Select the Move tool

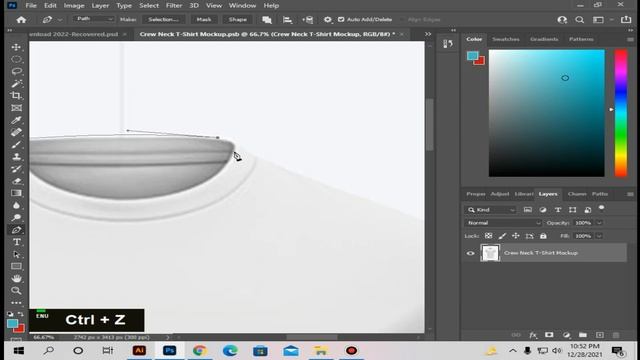tap(16, 47)
